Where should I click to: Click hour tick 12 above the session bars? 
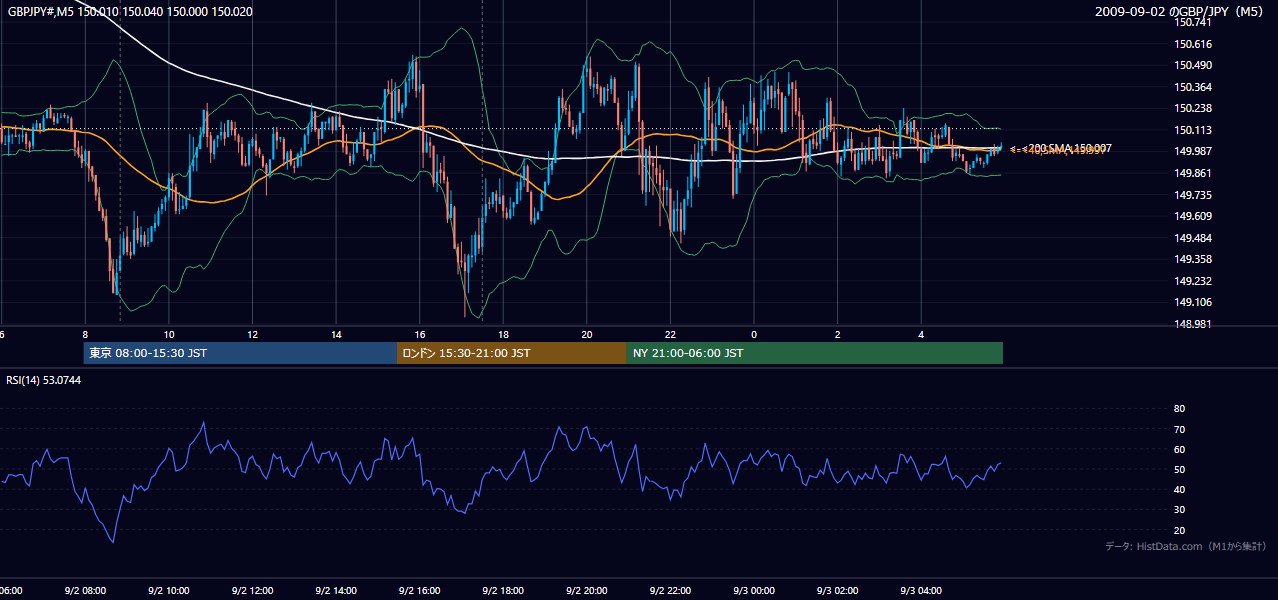(252, 334)
